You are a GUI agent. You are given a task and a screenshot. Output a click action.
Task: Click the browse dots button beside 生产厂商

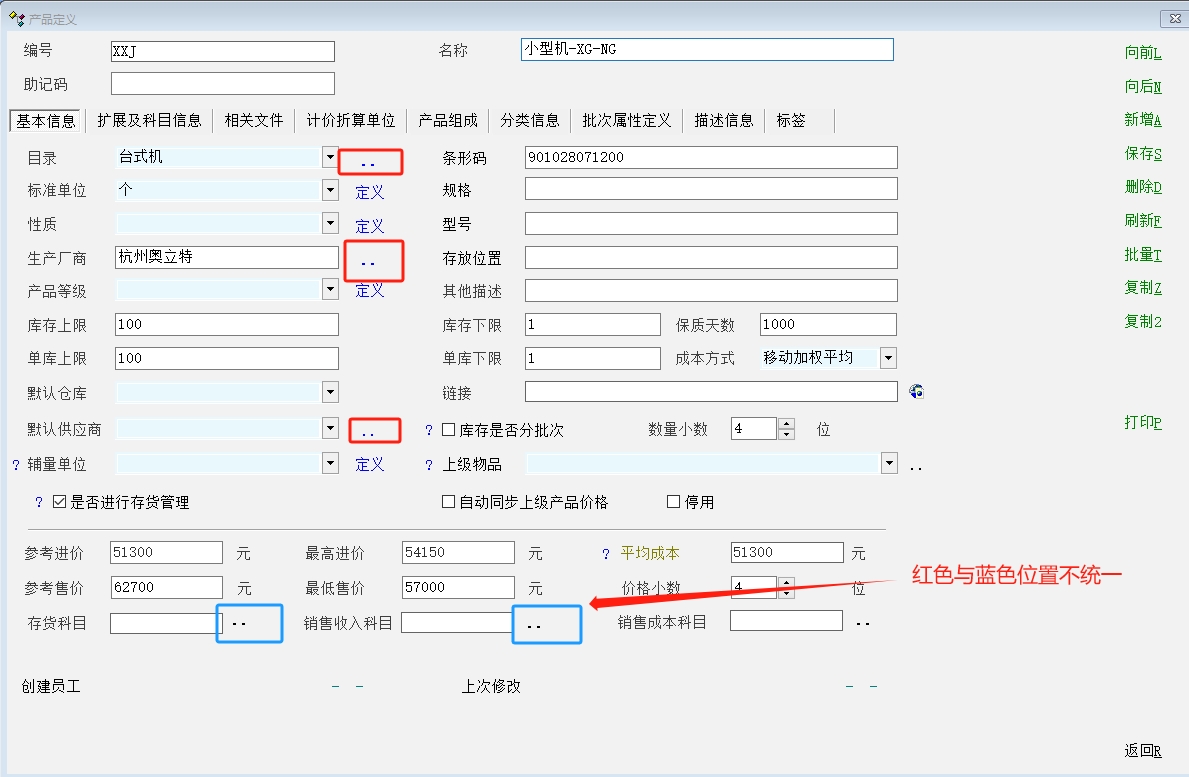pos(368,262)
